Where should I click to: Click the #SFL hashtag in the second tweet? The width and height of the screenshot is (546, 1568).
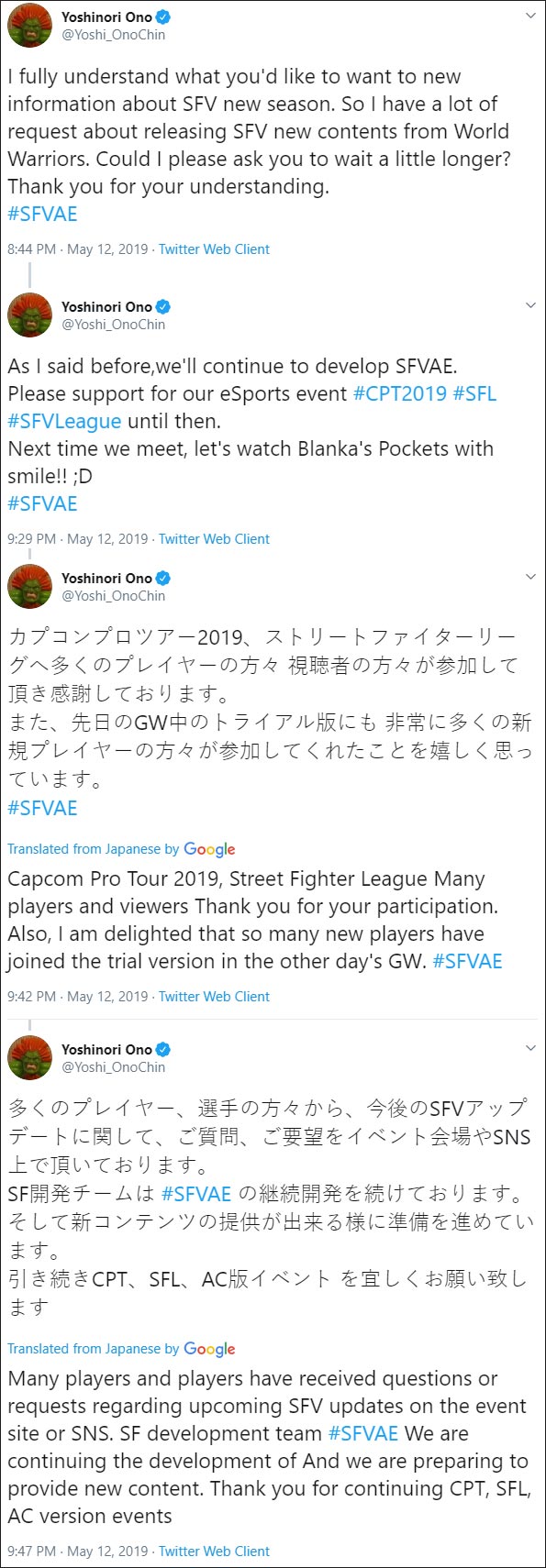473,392
